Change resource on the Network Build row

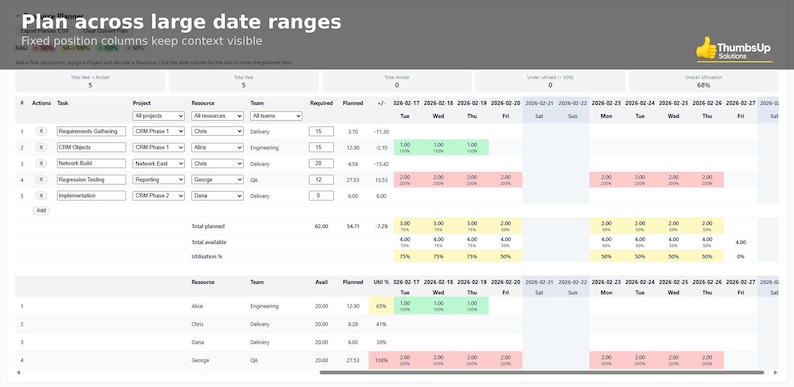pos(217,164)
